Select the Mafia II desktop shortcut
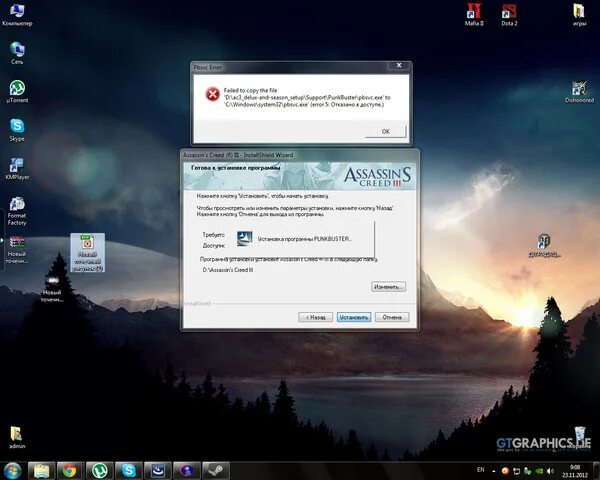The image size is (600, 480). pos(474,15)
